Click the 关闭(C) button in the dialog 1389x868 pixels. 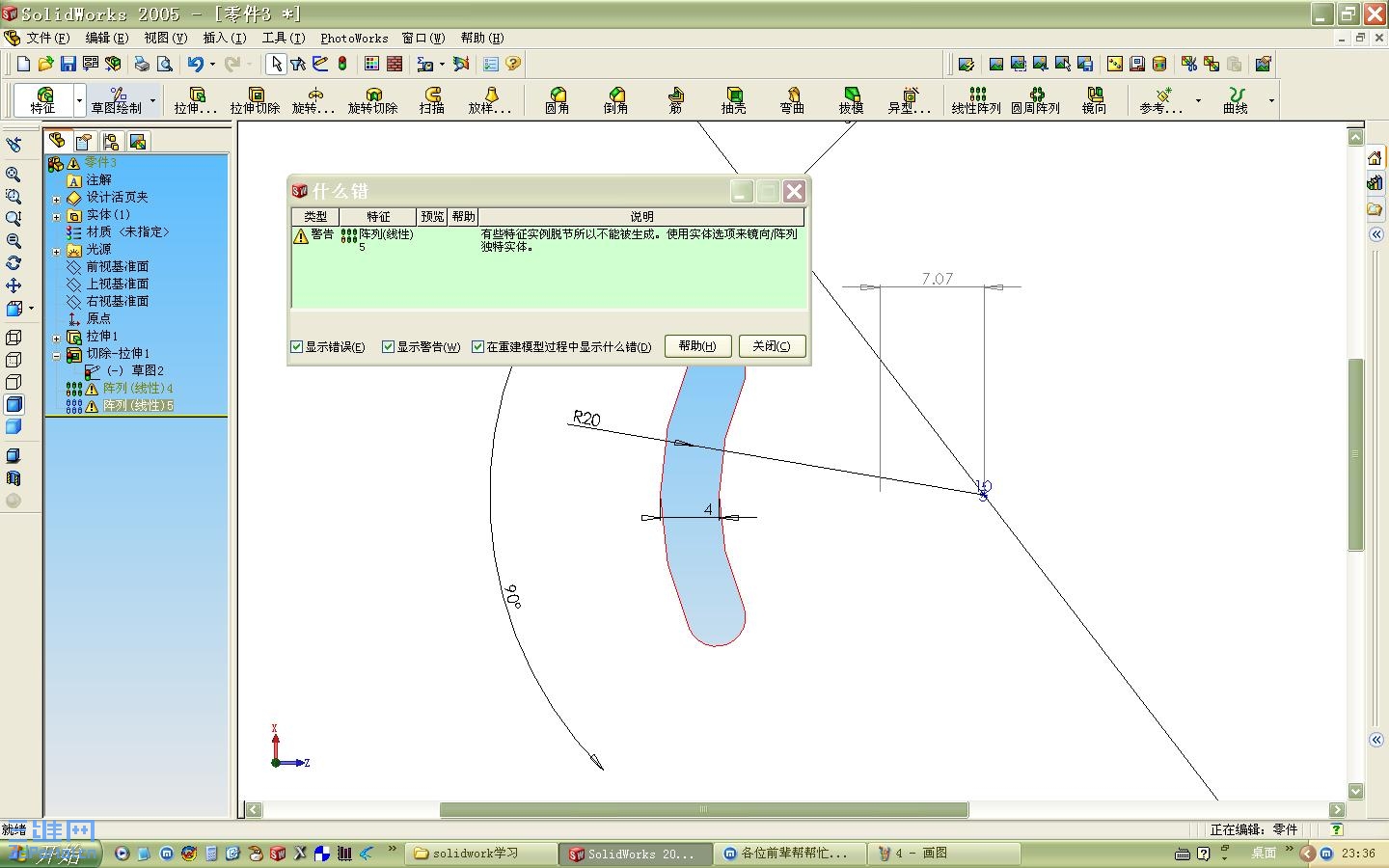click(x=772, y=346)
